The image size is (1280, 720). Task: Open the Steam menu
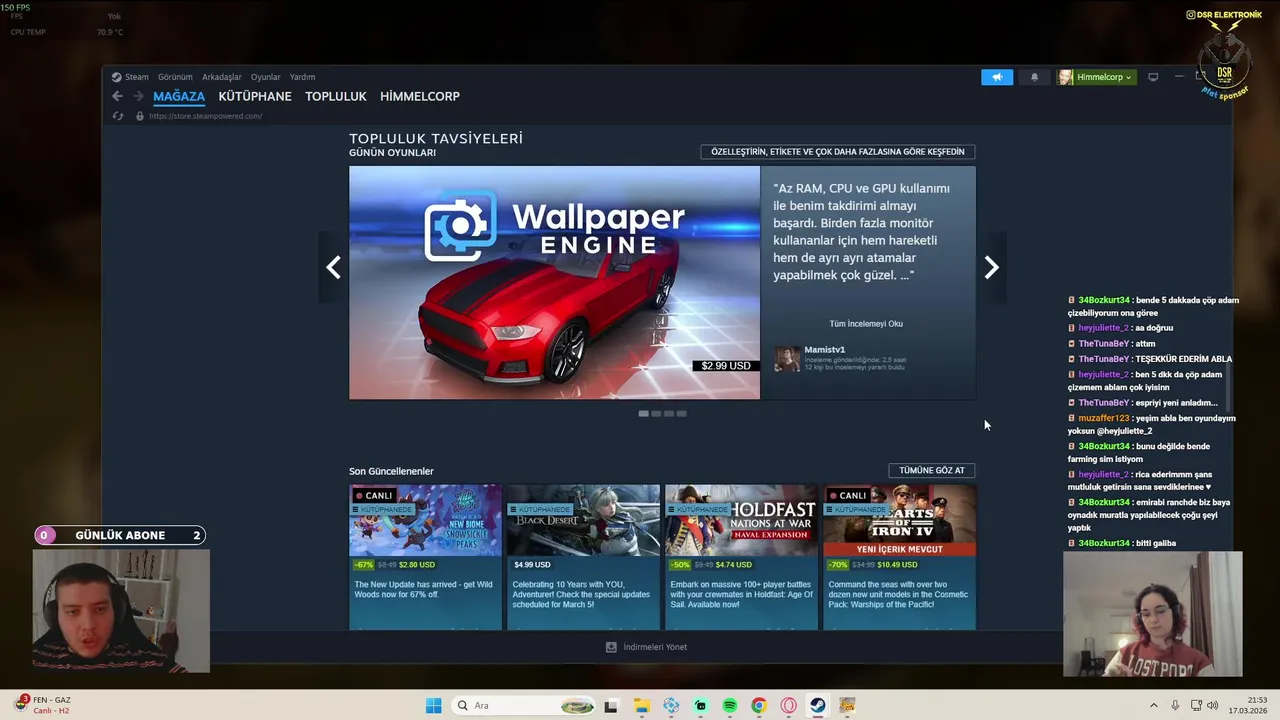(x=137, y=77)
